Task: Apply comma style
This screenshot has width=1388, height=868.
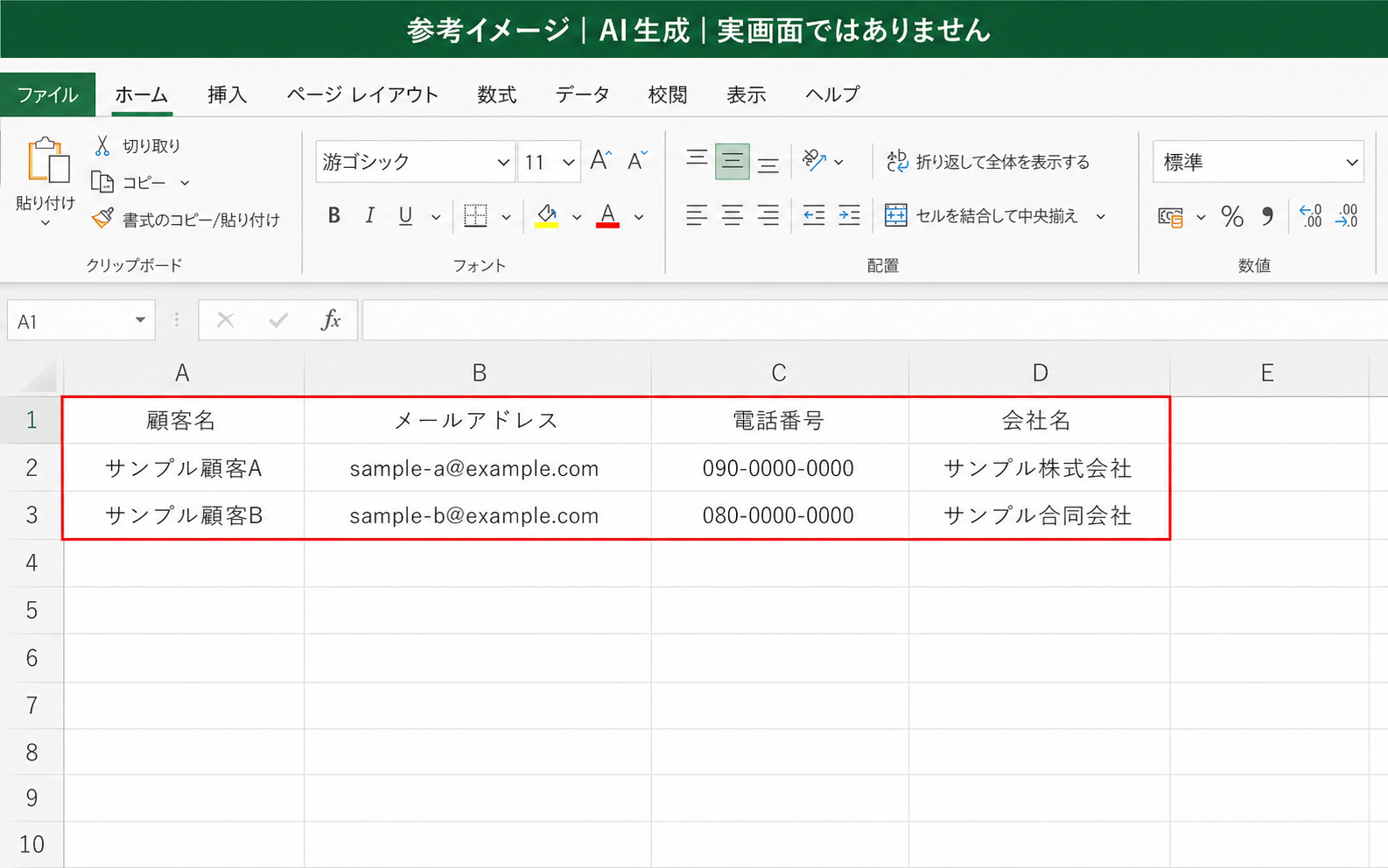Action: [1267, 216]
